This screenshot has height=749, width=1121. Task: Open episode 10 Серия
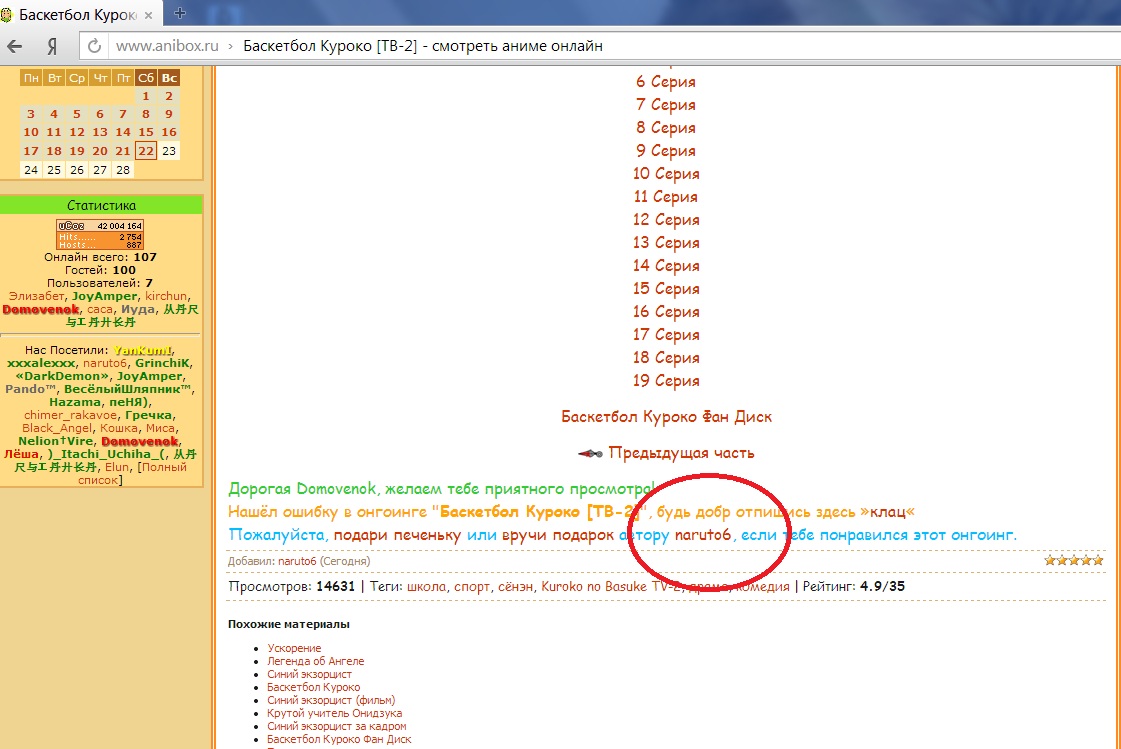point(665,174)
